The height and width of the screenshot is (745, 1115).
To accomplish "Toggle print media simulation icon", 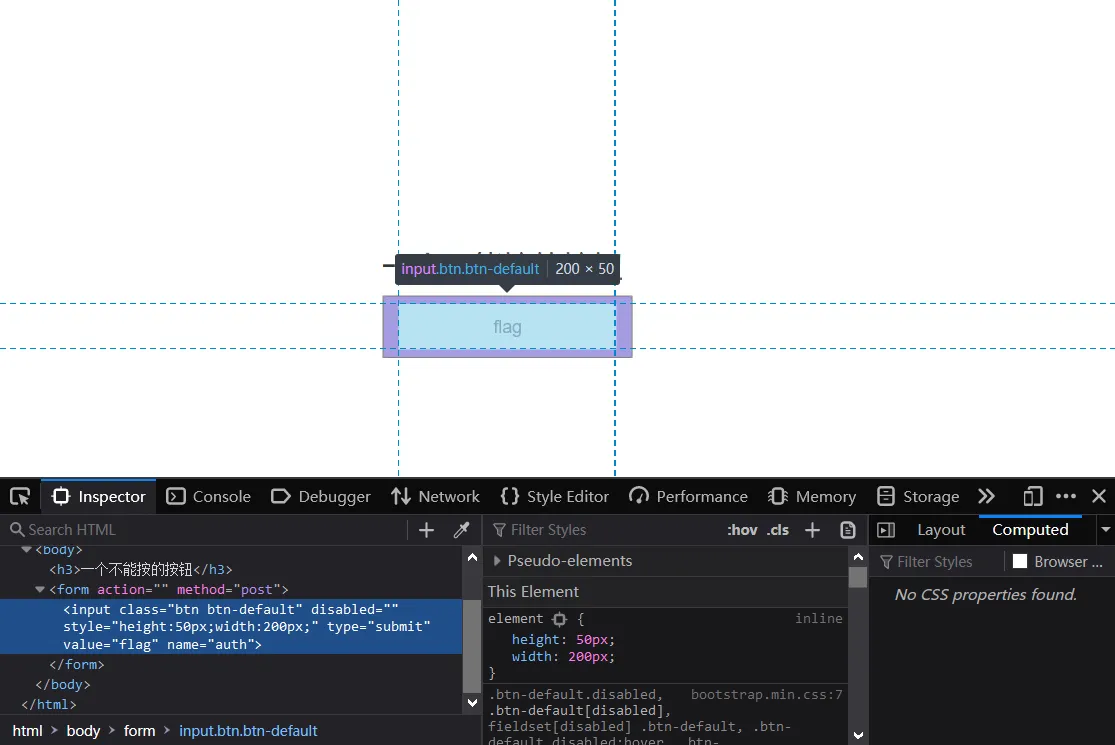I will (x=848, y=530).
